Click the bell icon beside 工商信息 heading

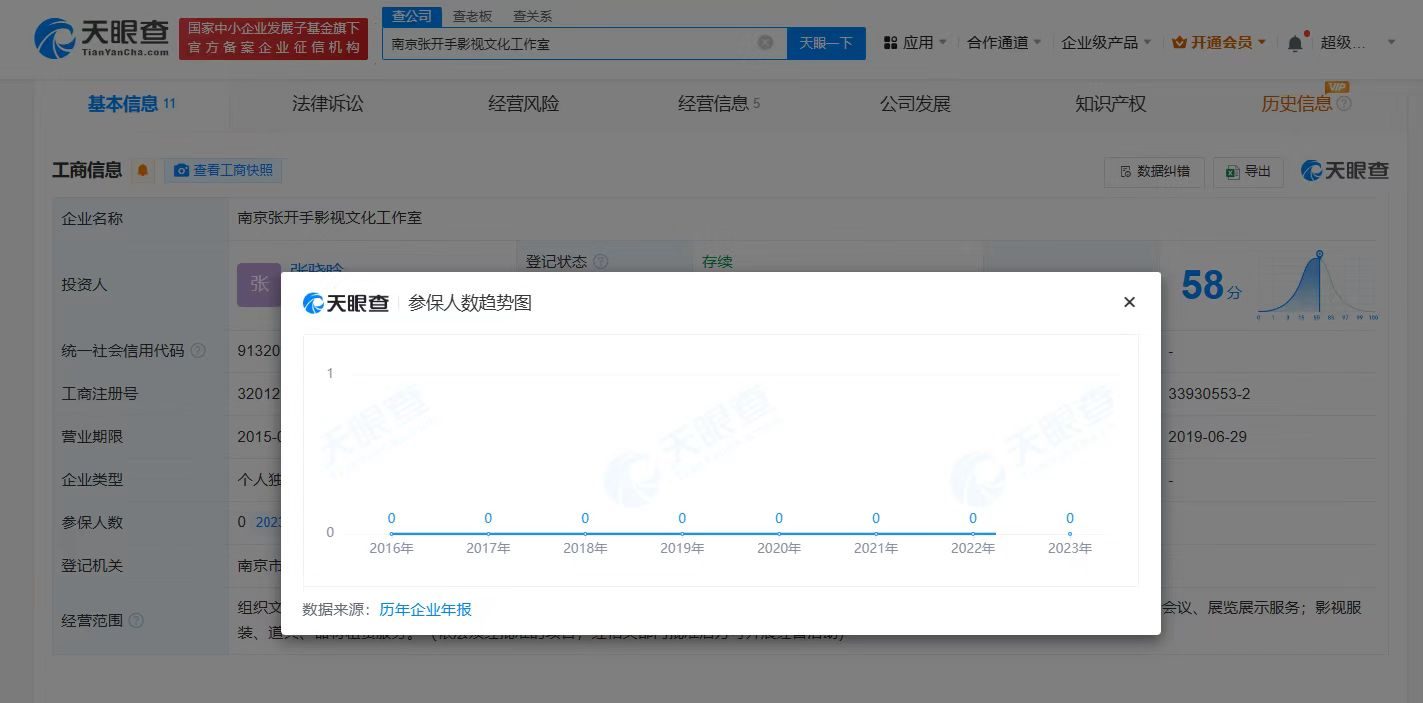point(142,170)
